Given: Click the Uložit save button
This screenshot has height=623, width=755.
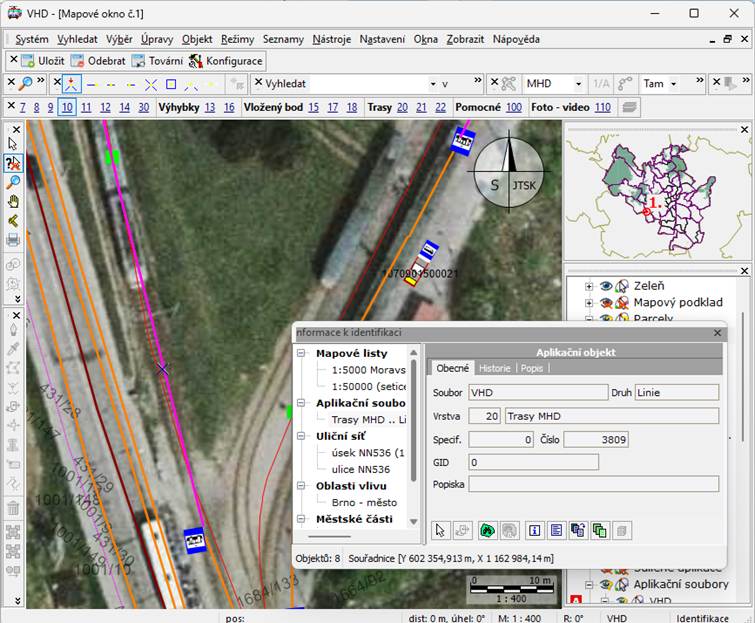Looking at the screenshot, I should pyautogui.click(x=38, y=61).
